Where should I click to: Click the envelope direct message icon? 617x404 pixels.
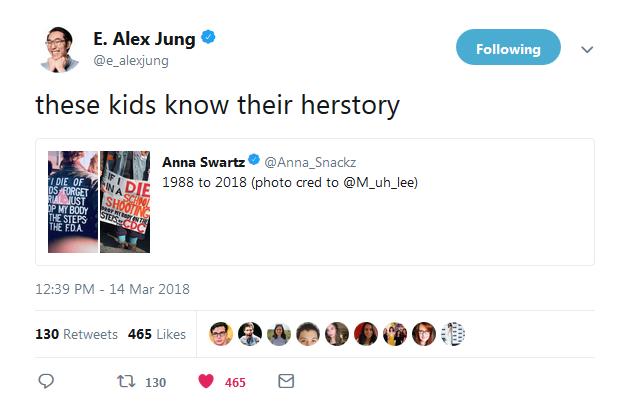(285, 382)
